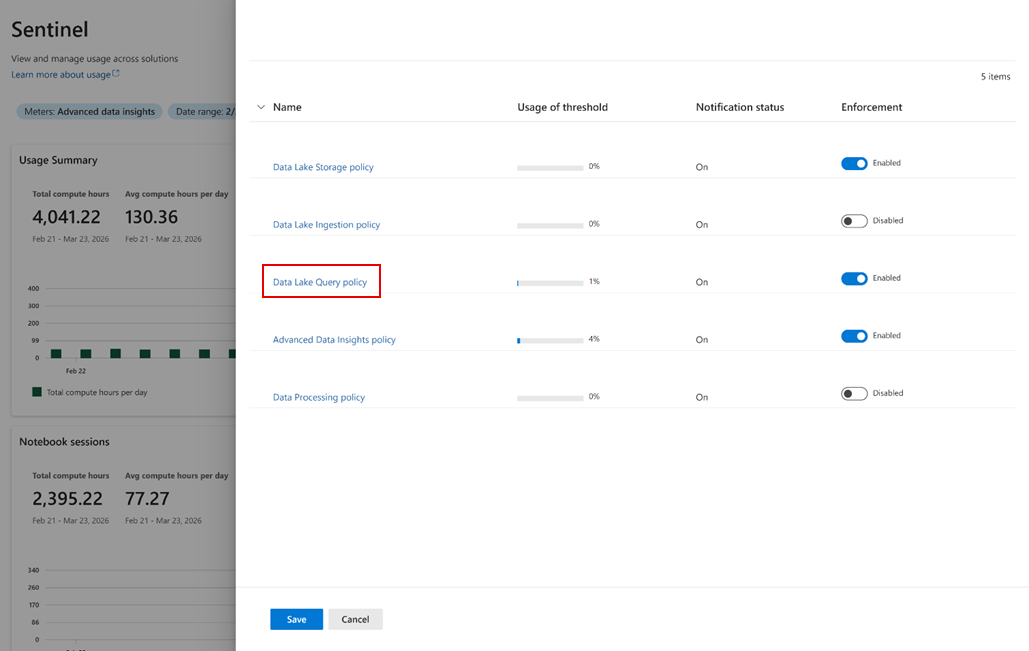Viewport: 1029px width, 651px height.
Task: Click the Data Processing usage progress bar
Action: pyautogui.click(x=550, y=398)
